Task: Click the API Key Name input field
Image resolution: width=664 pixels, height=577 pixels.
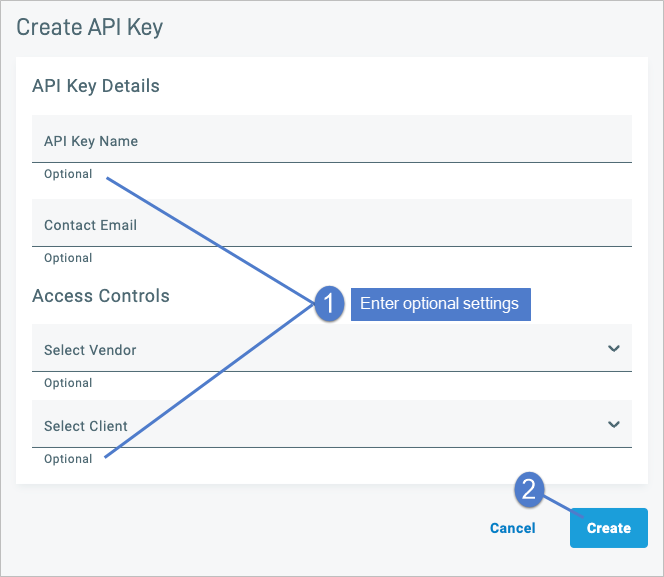Action: 332,139
